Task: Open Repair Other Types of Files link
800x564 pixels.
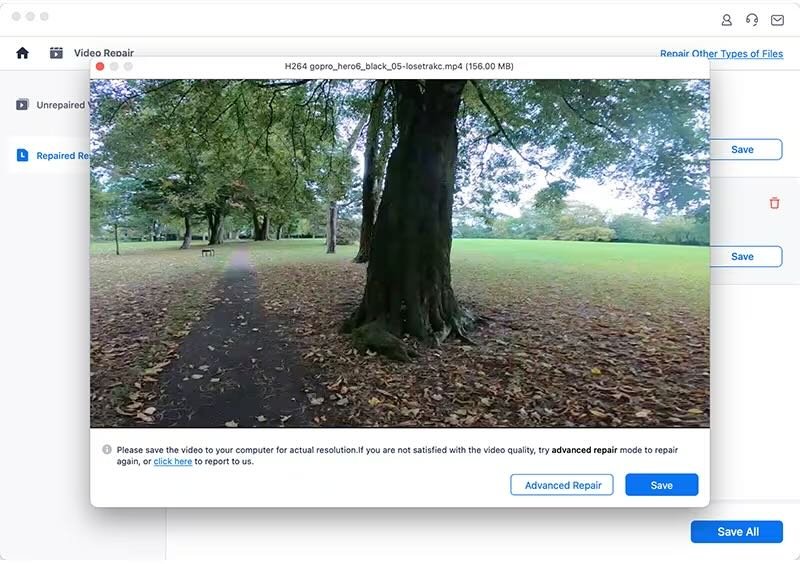Action: [x=721, y=54]
